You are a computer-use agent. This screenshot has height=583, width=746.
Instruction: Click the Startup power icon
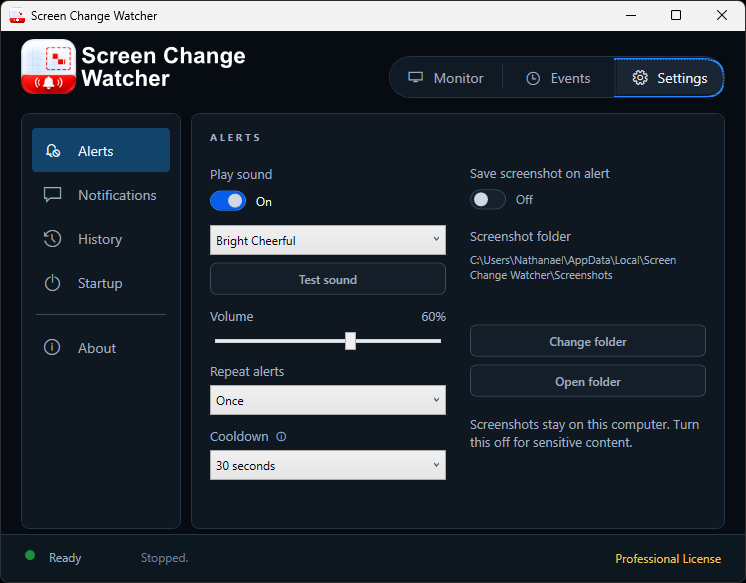point(52,283)
